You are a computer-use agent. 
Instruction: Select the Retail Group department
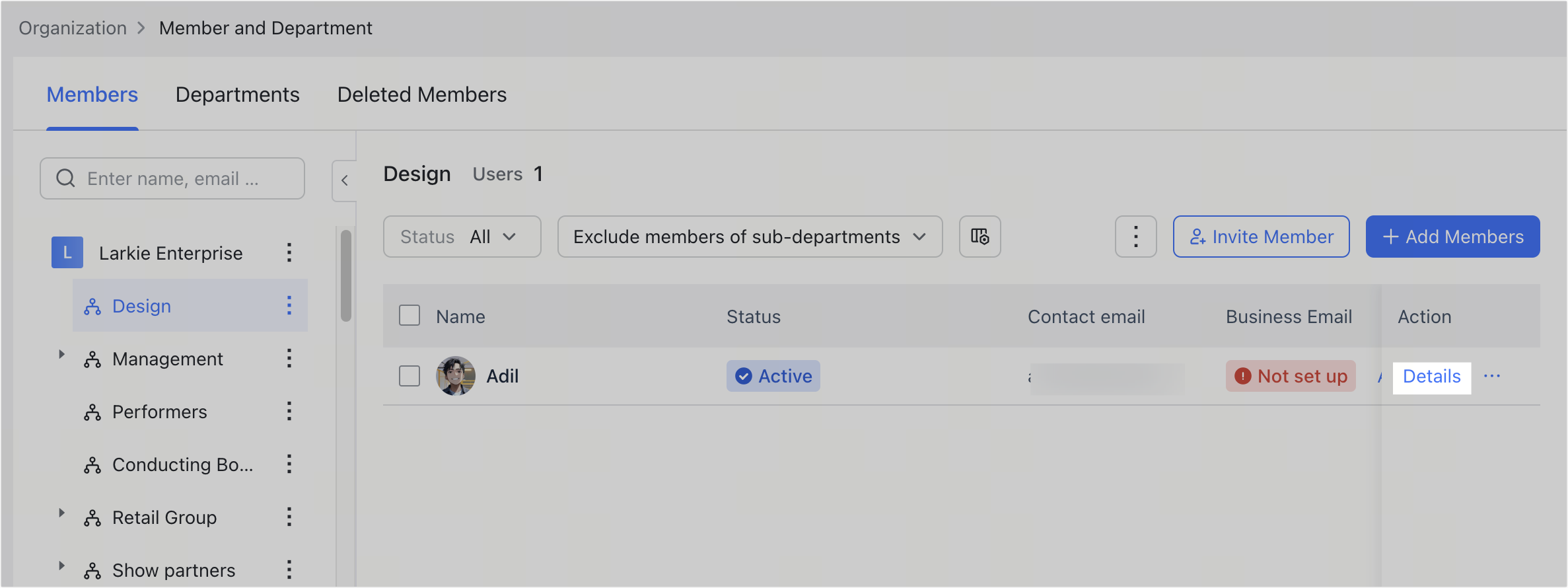pyautogui.click(x=164, y=517)
